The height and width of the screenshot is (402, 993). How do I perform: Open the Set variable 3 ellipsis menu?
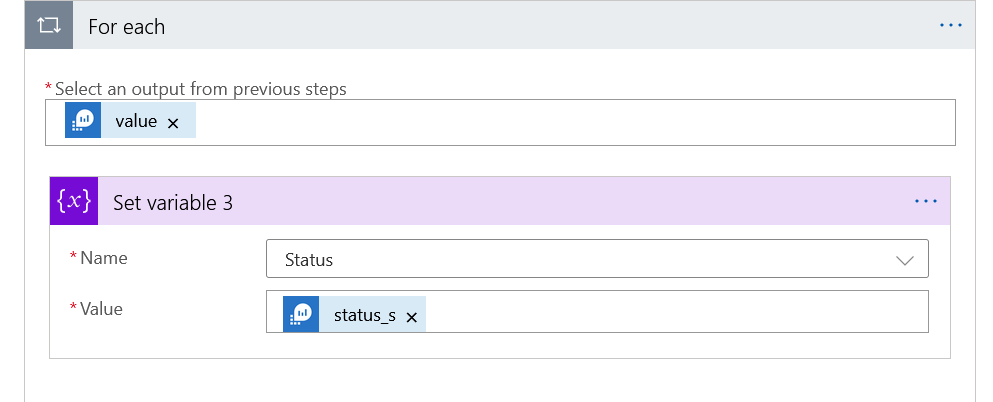pyautogui.click(x=926, y=202)
